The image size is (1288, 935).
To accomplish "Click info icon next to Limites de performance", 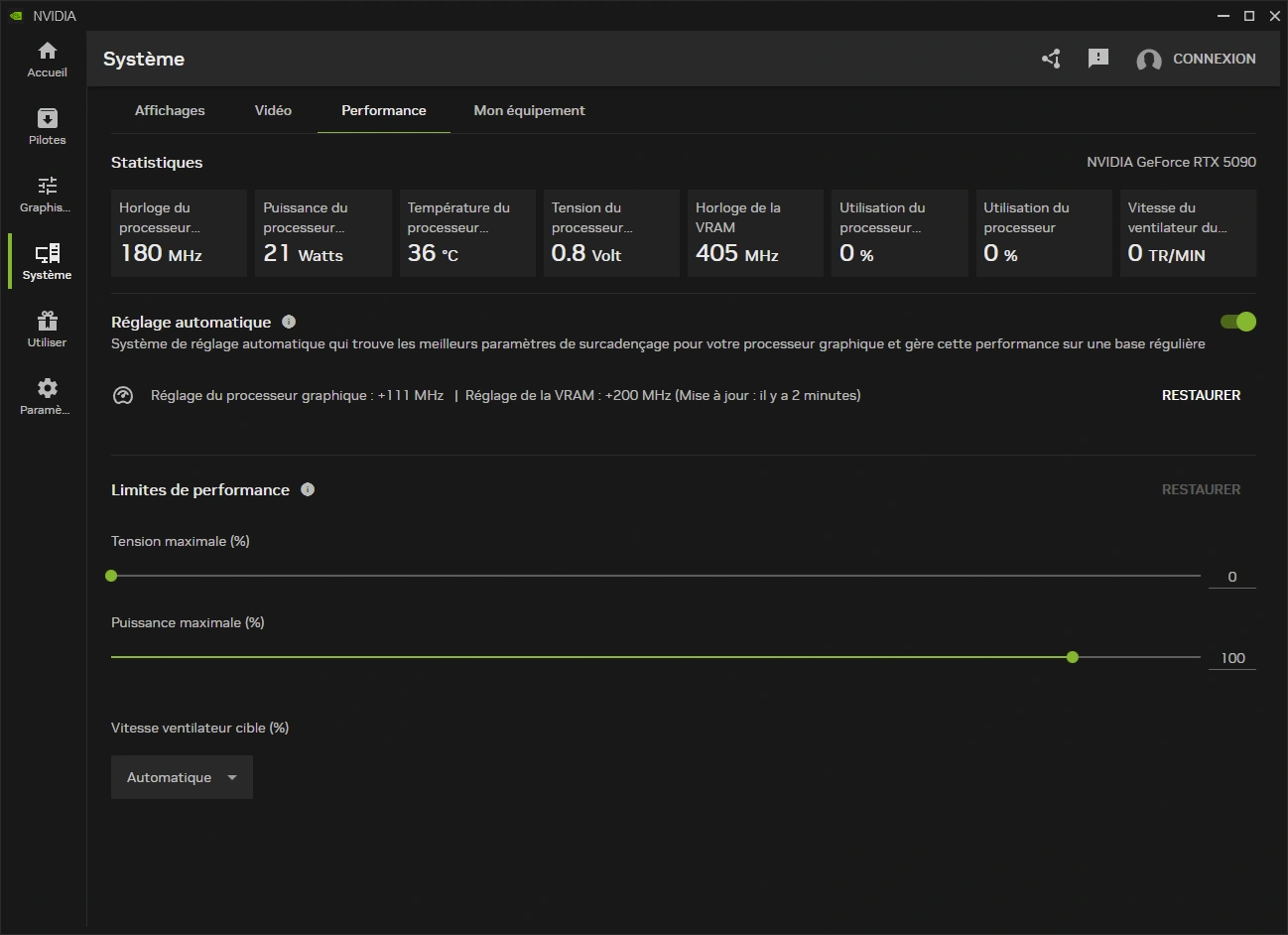I will (x=308, y=489).
